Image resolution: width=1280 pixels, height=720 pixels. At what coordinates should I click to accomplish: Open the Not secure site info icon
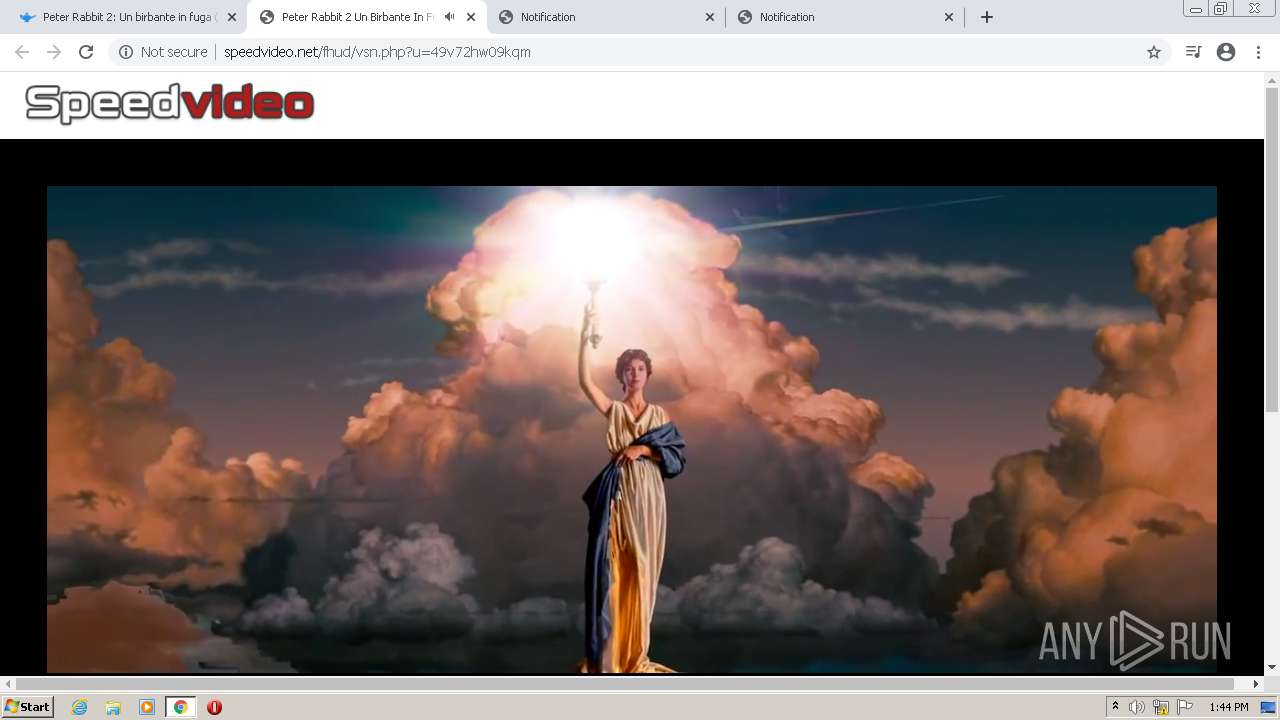click(x=126, y=52)
